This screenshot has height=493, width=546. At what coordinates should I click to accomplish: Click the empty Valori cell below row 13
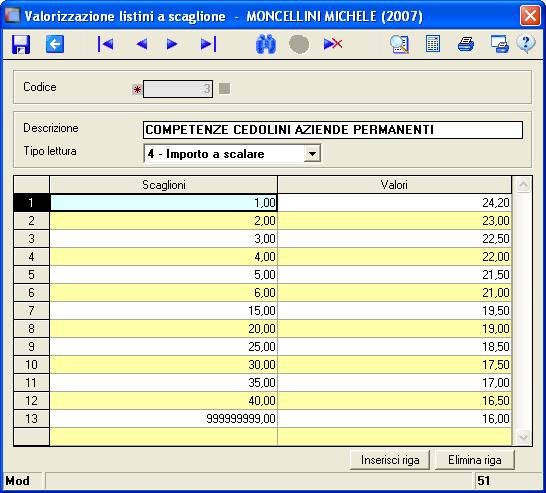tap(395, 437)
